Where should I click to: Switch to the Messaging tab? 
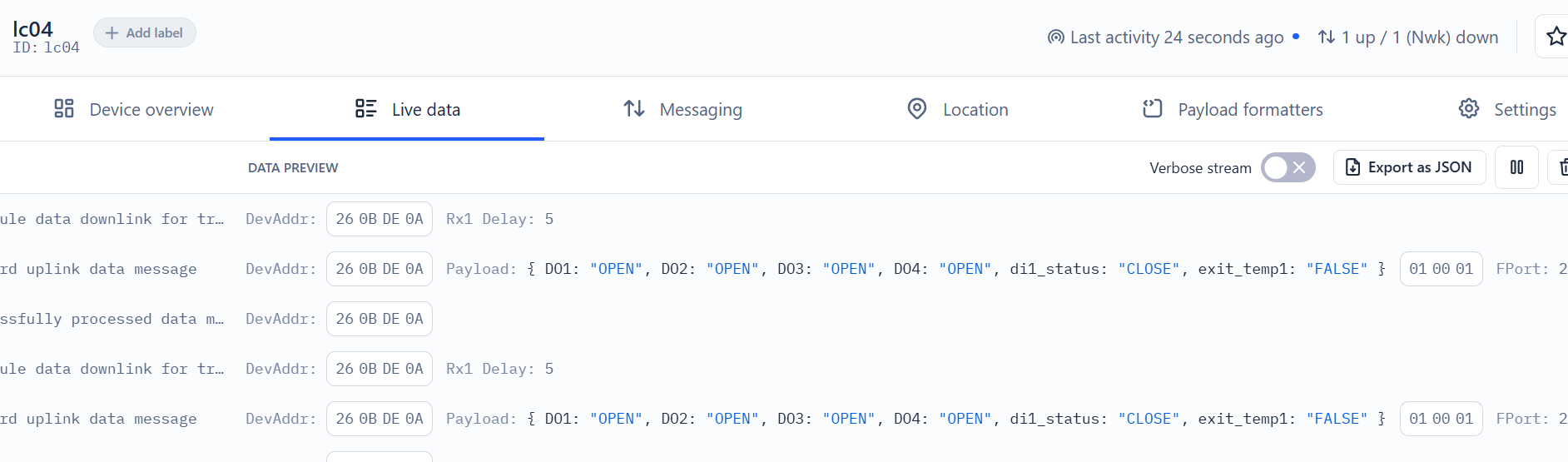tap(682, 109)
